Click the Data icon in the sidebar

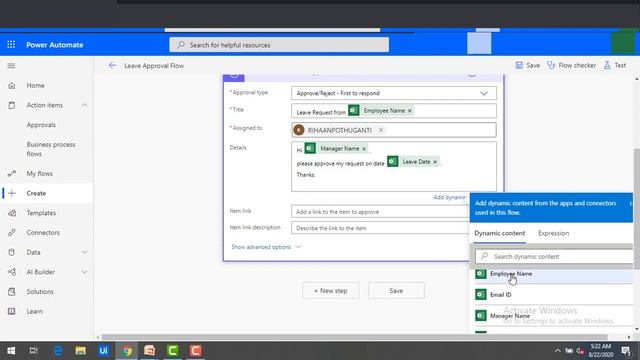[x=12, y=252]
